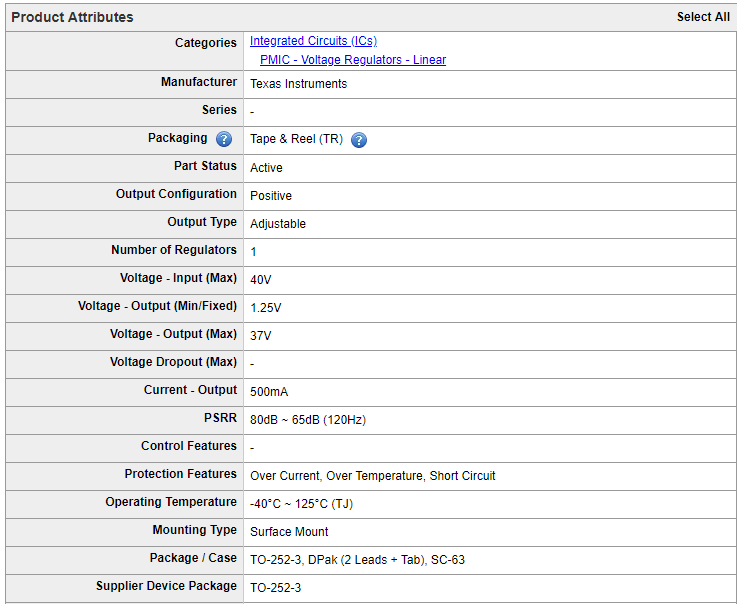Select the PSRR 80dB ~ 65dB value
Image resolution: width=737 pixels, height=604 pixels.
click(x=308, y=420)
